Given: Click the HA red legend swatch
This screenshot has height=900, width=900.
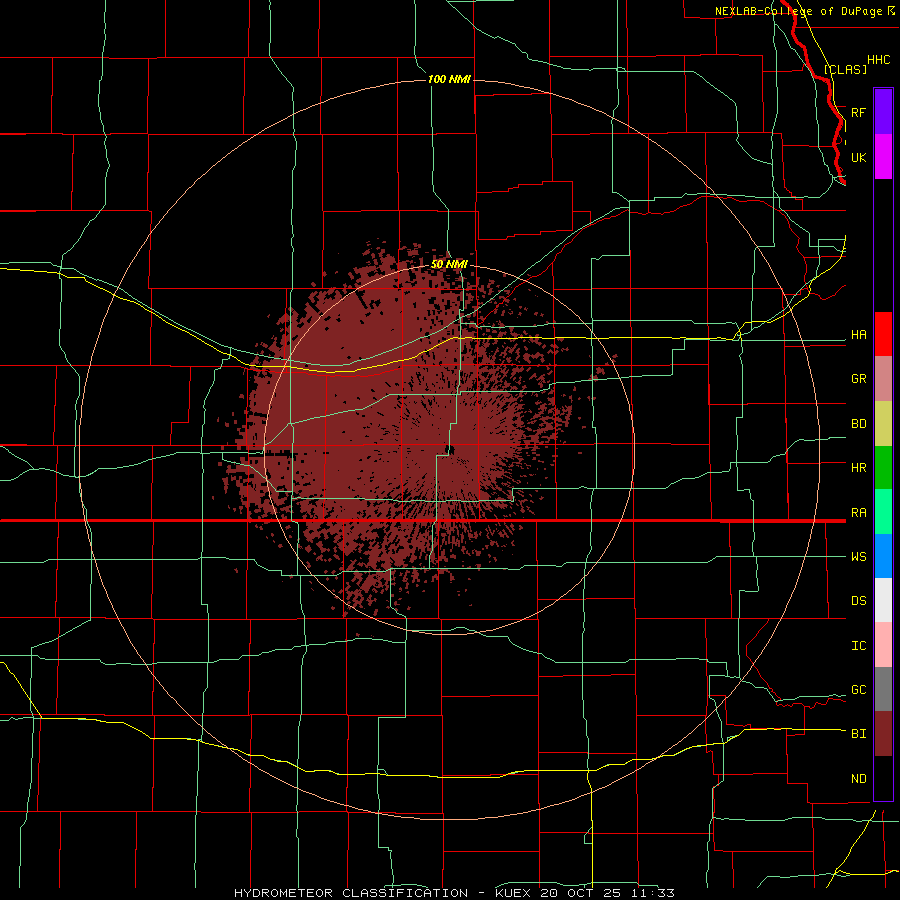Looking at the screenshot, I should click(x=883, y=334).
